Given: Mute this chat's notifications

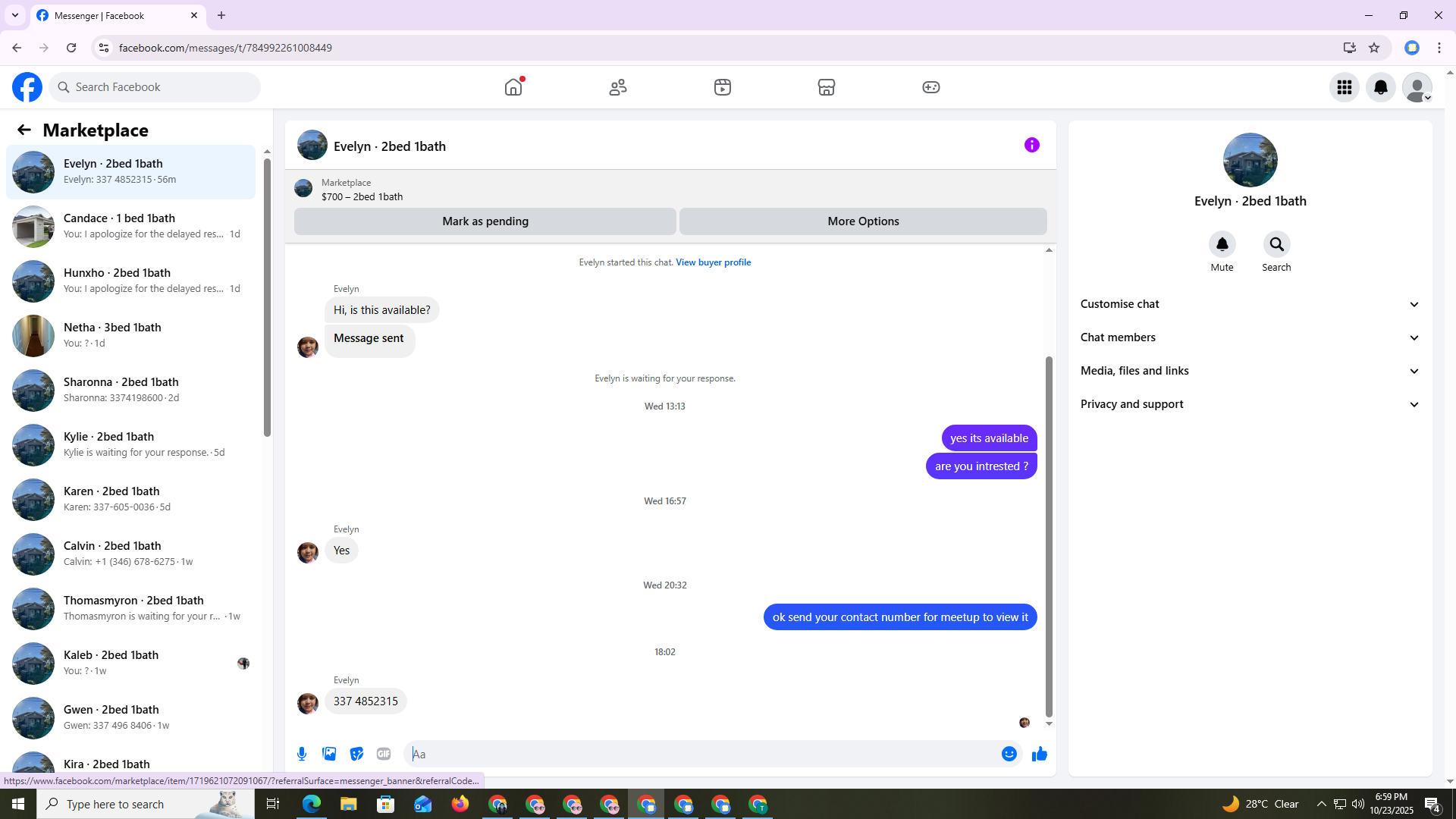Looking at the screenshot, I should point(1222,244).
